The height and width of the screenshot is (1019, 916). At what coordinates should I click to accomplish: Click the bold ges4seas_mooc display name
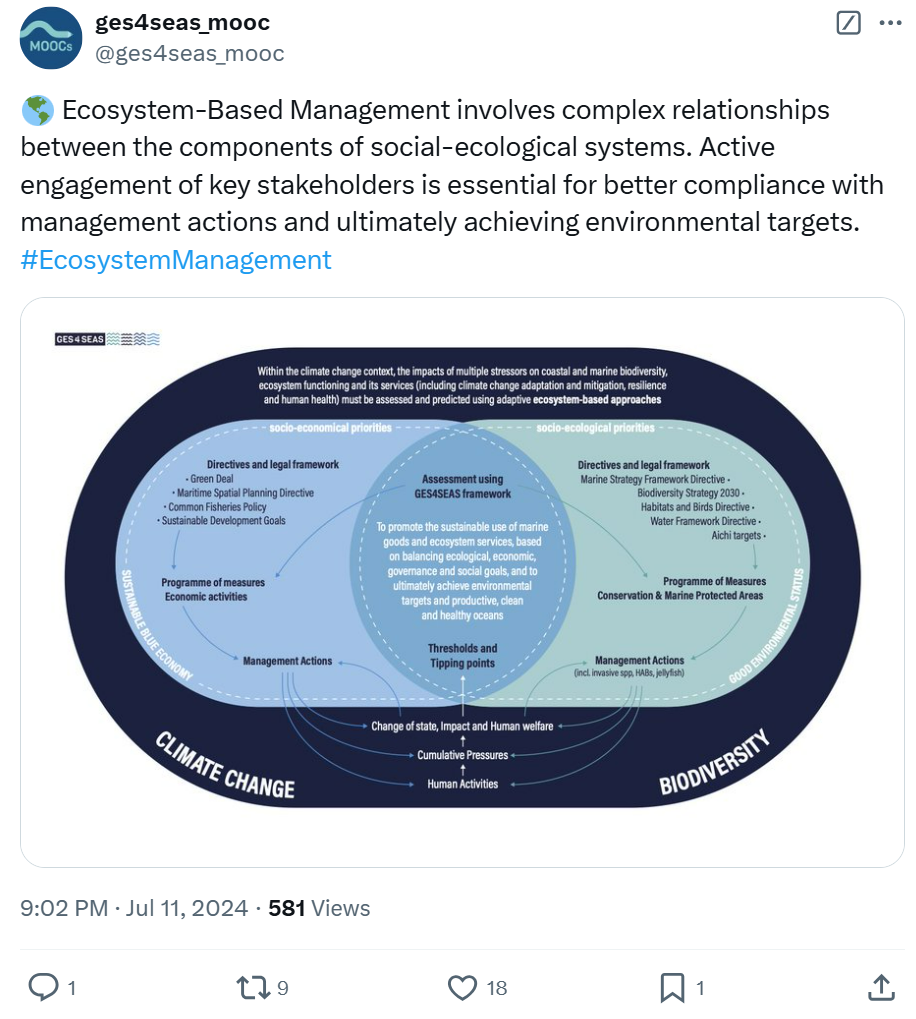tap(181, 22)
